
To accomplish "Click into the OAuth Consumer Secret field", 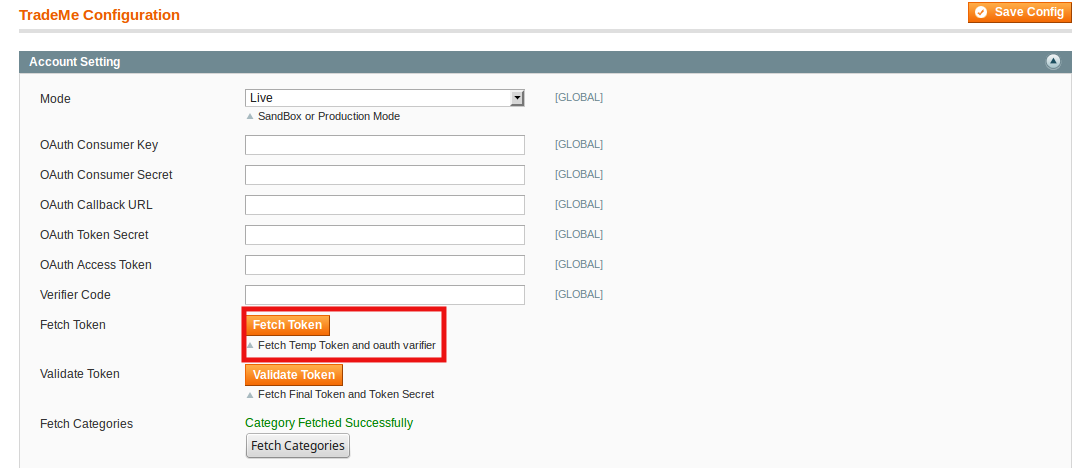I will pos(385,175).
